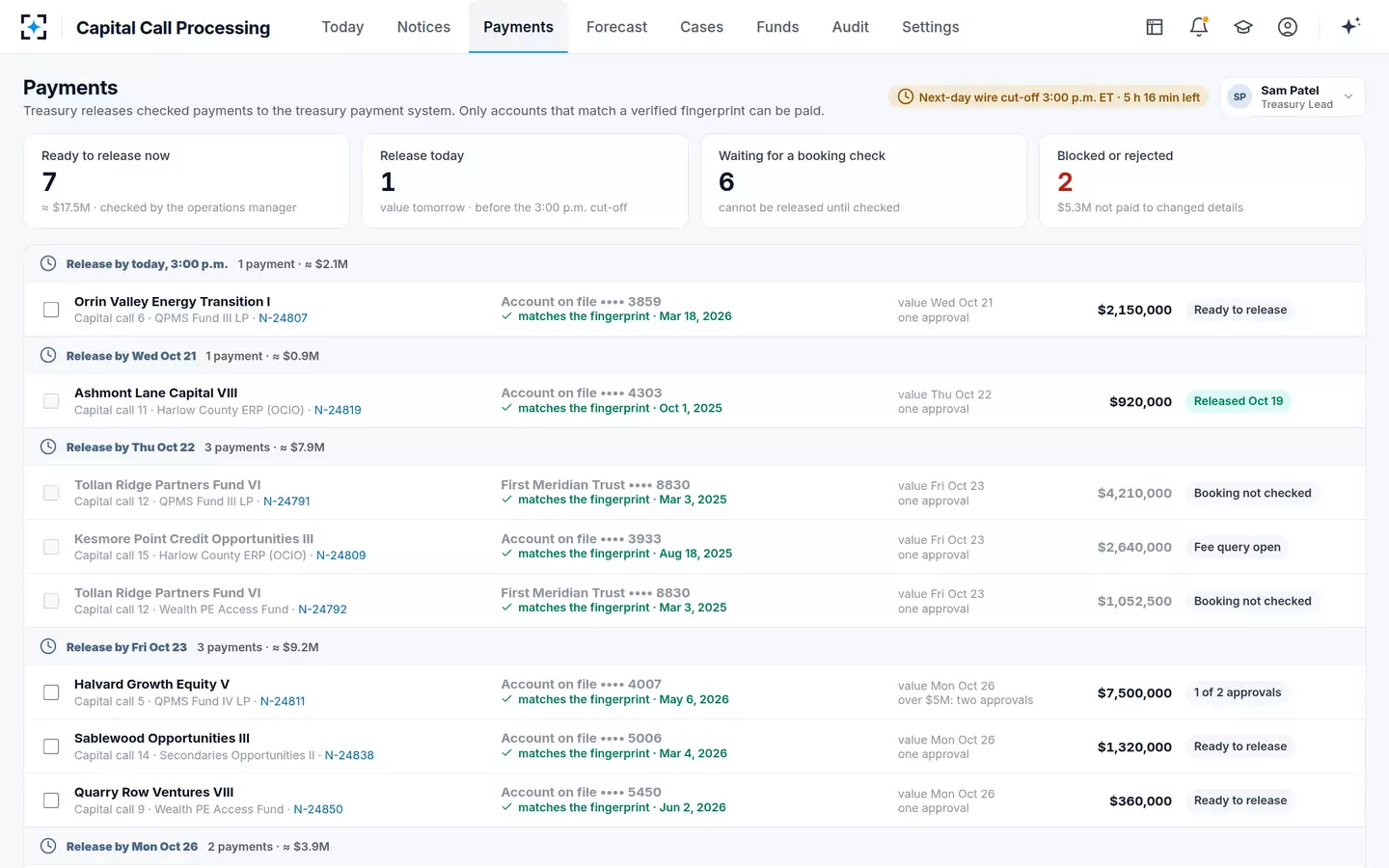1389x868 pixels.
Task: Click the clock icon beside Release by Fri Oct 23
Action: [x=48, y=646]
